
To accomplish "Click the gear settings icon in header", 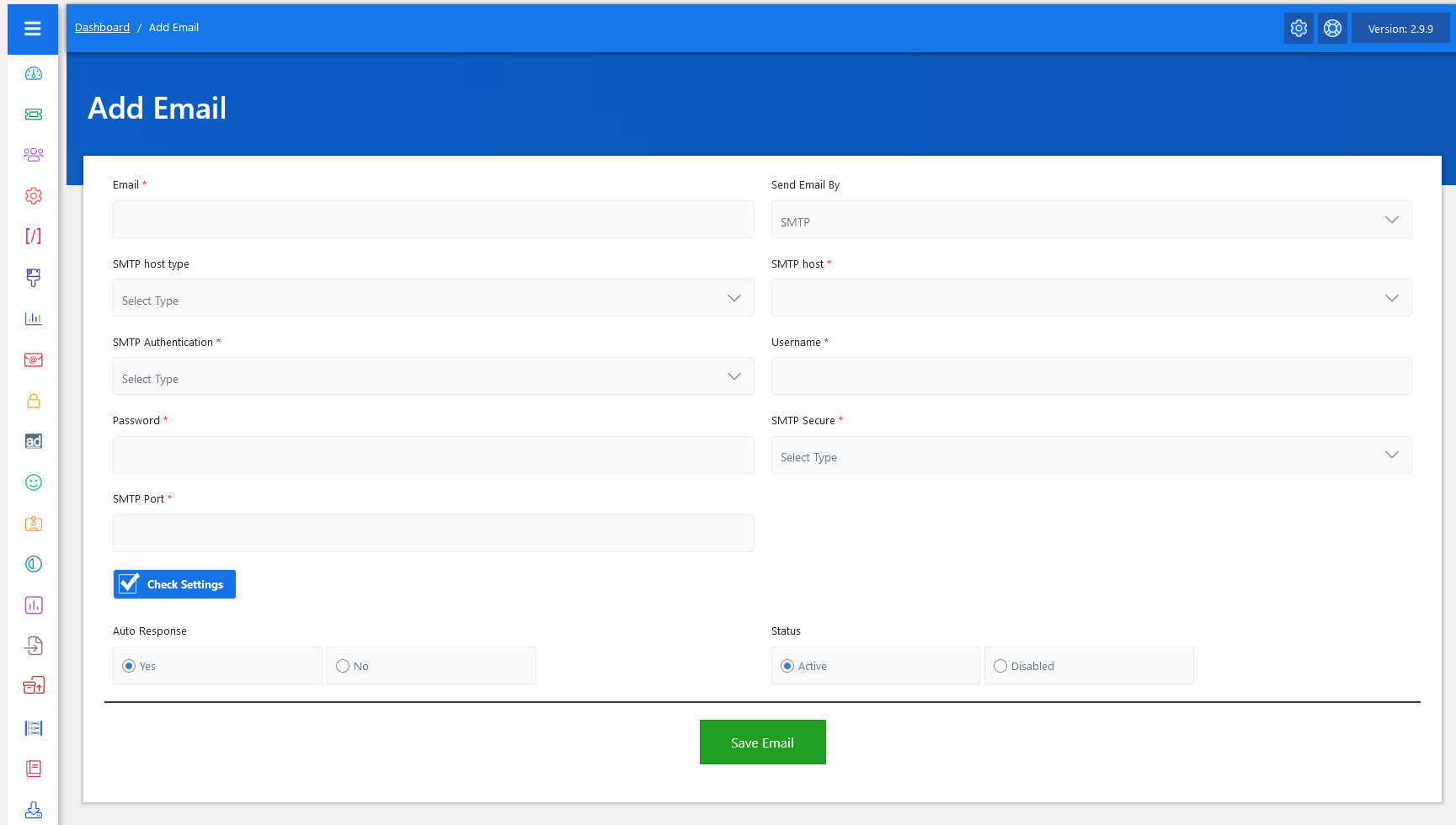I will pyautogui.click(x=1299, y=29).
